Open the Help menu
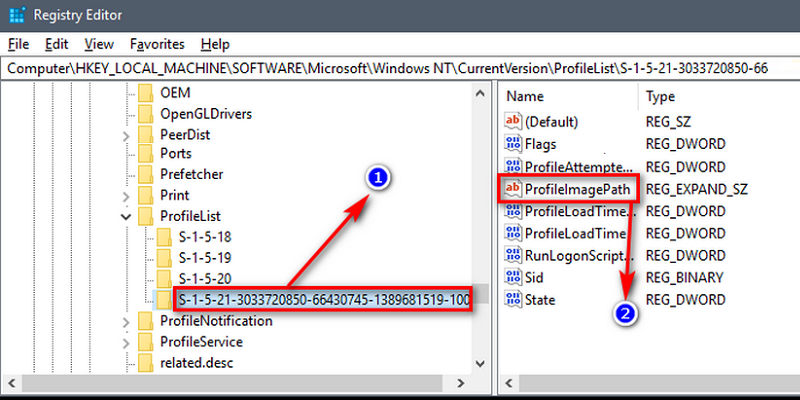 tap(215, 44)
